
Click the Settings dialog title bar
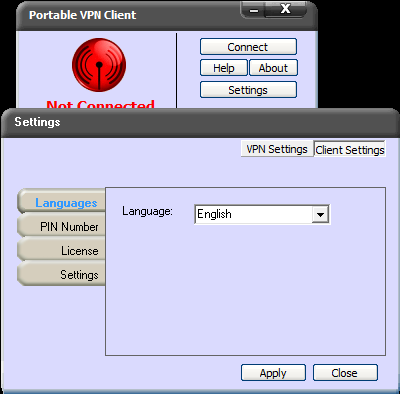[x=200, y=122]
